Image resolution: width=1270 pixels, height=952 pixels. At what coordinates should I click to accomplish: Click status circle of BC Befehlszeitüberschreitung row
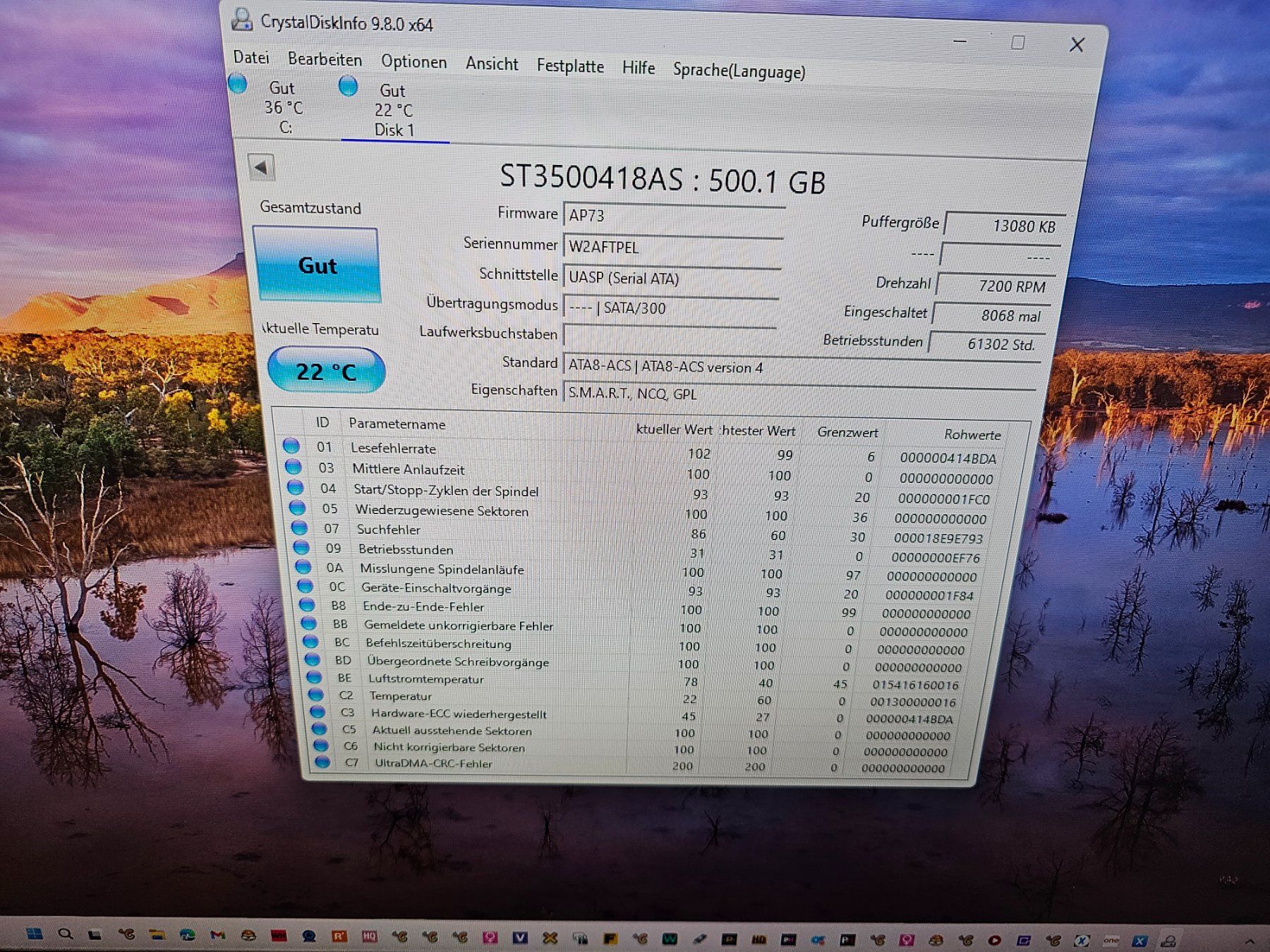coord(310,641)
